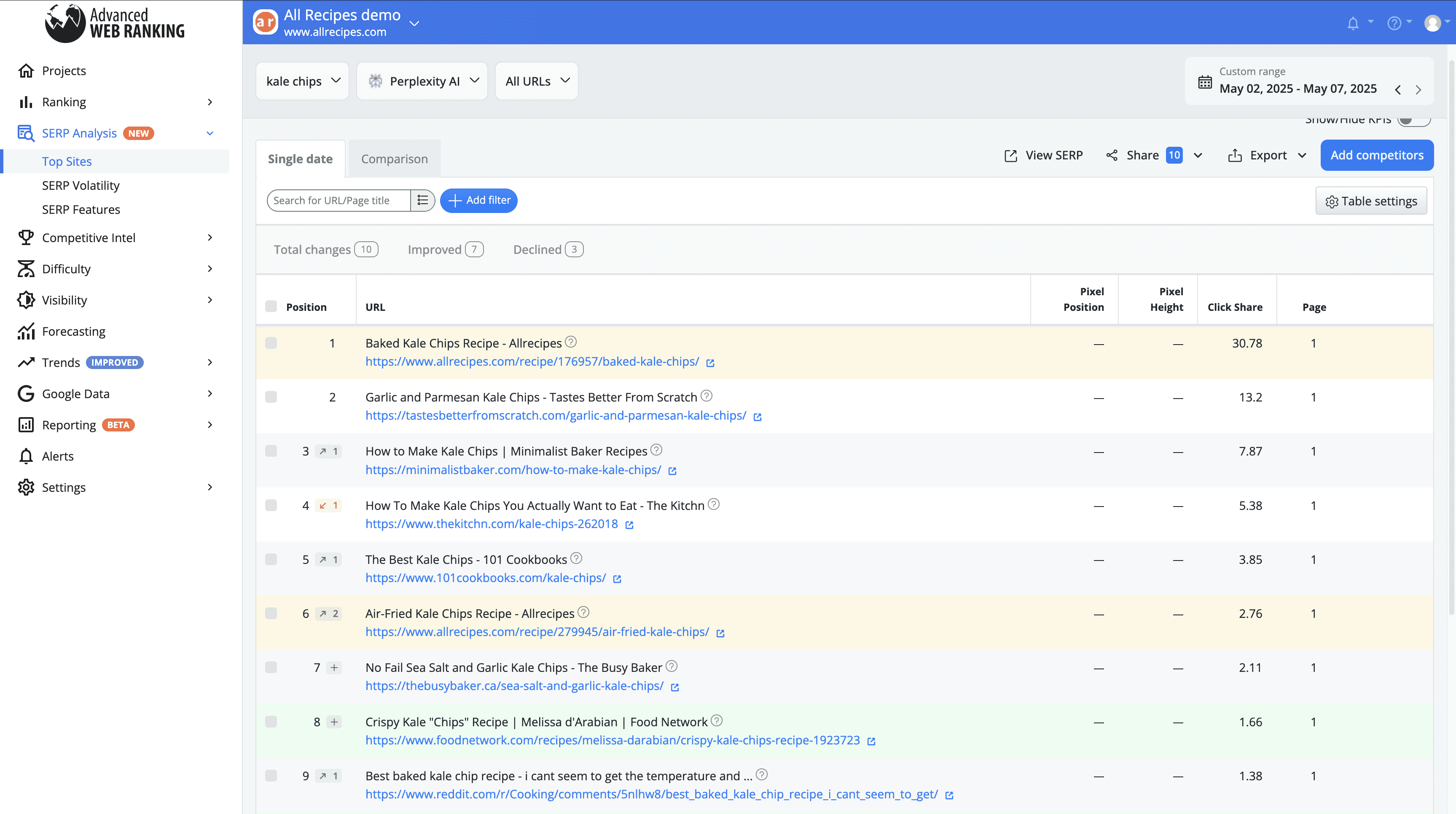Click the plus icon in position 7 row
Viewport: 1456px width, 814px height.
334,668
